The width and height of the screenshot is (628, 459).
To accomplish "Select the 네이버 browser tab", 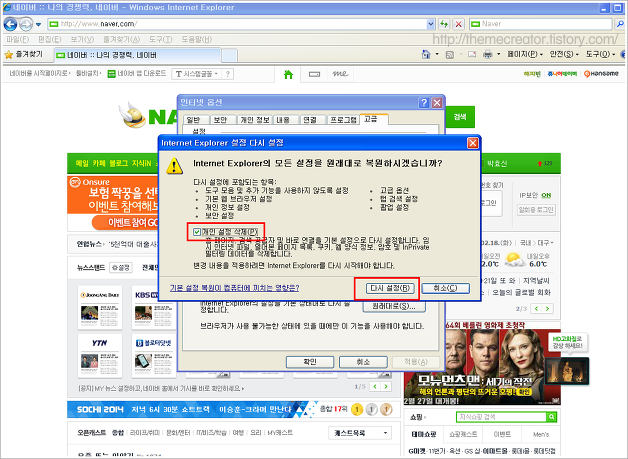I will point(137,55).
